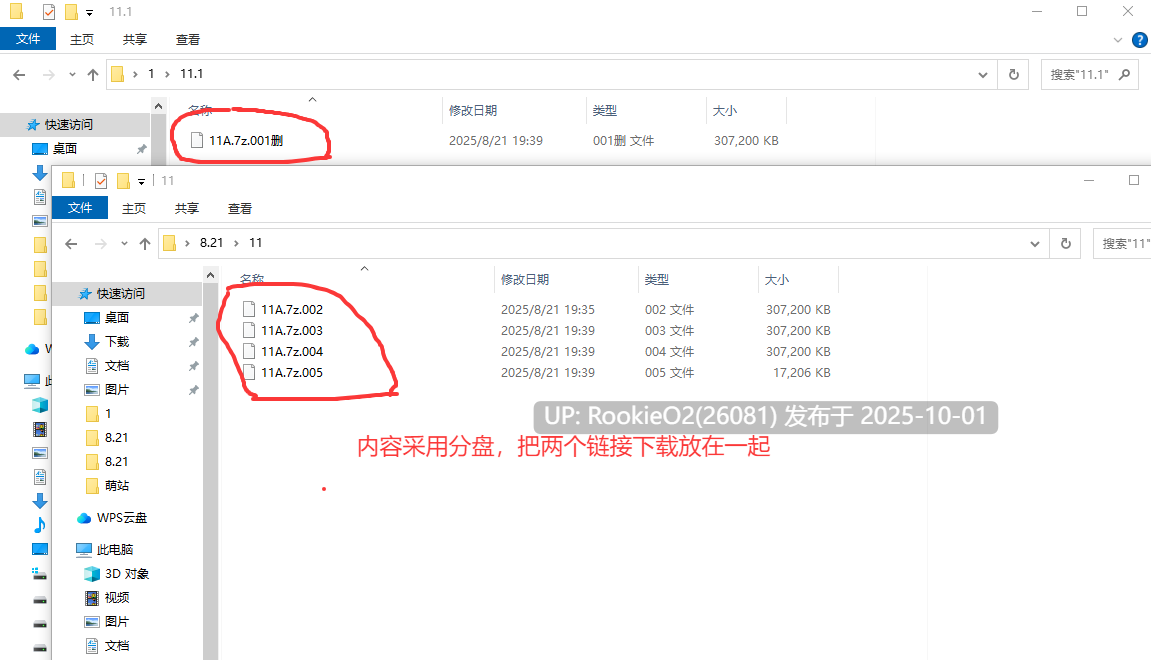Sort by 类型 column in 11.1 window
The height and width of the screenshot is (660, 1151).
coord(605,111)
